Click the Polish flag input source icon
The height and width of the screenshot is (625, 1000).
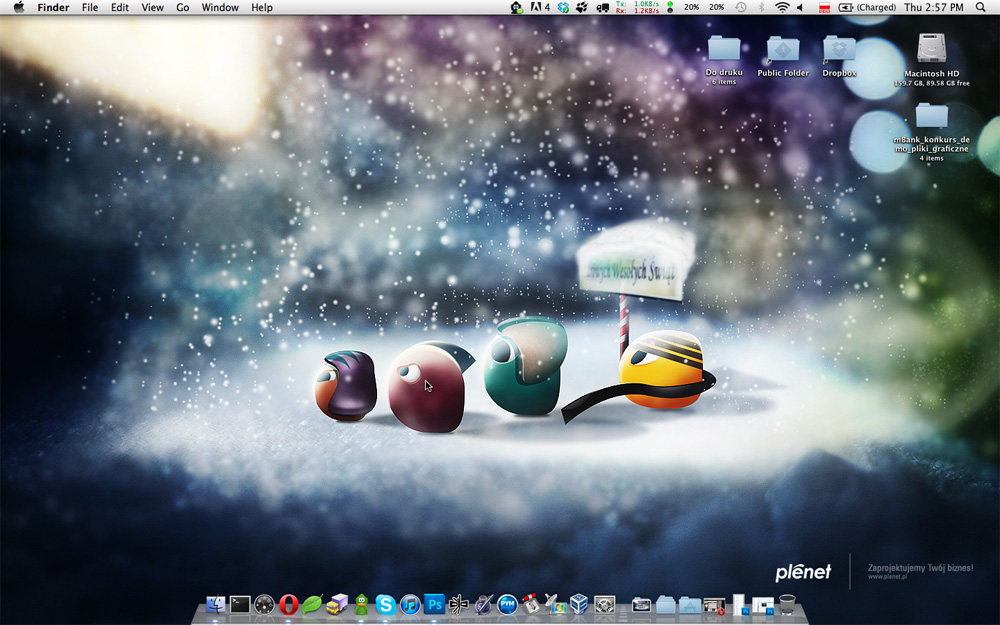(x=824, y=7)
